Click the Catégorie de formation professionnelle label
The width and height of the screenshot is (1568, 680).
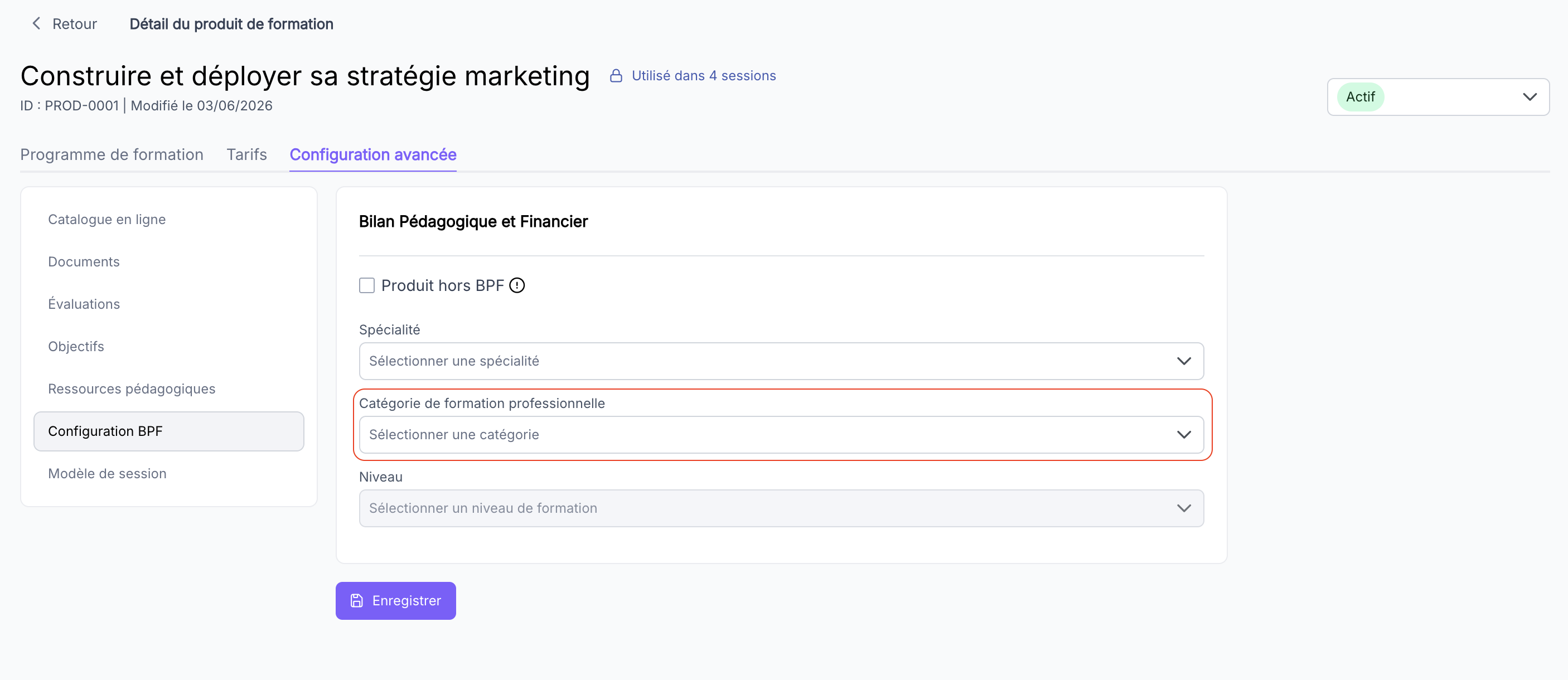point(482,403)
